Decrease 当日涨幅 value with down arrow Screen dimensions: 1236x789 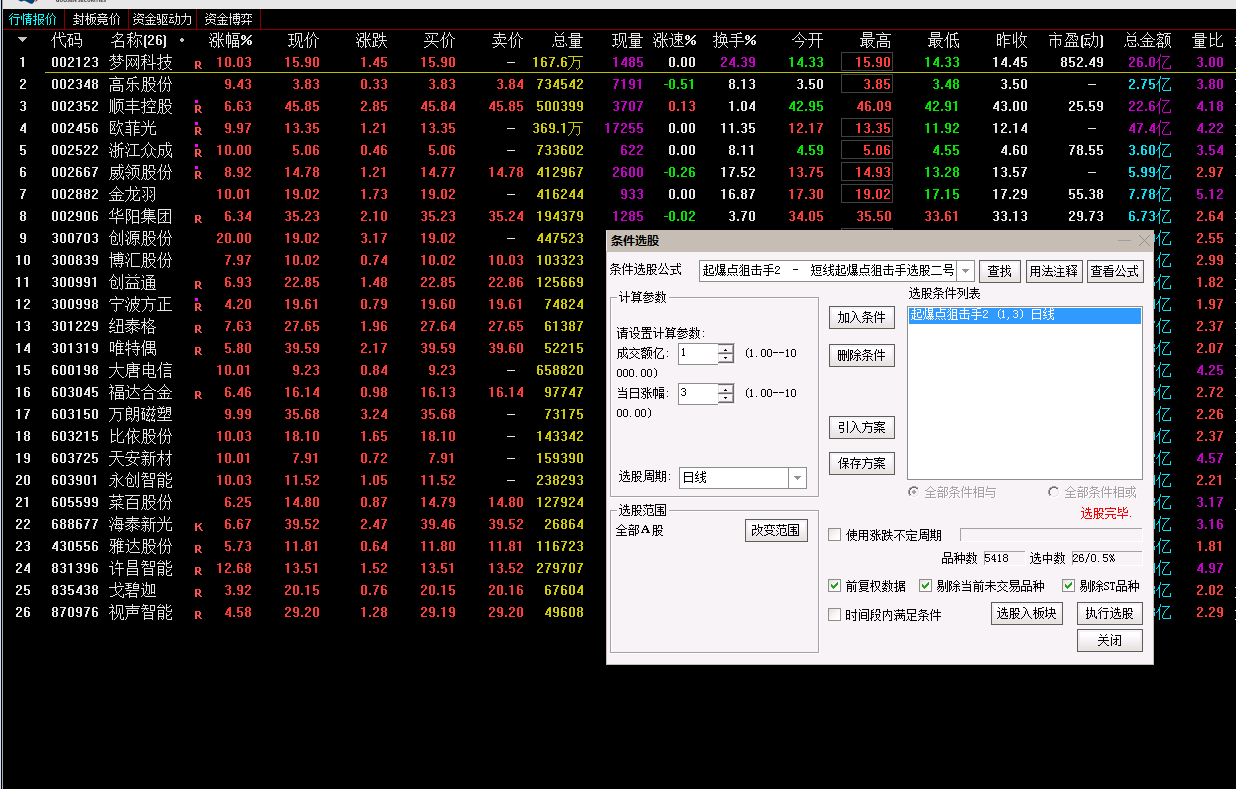(726, 399)
